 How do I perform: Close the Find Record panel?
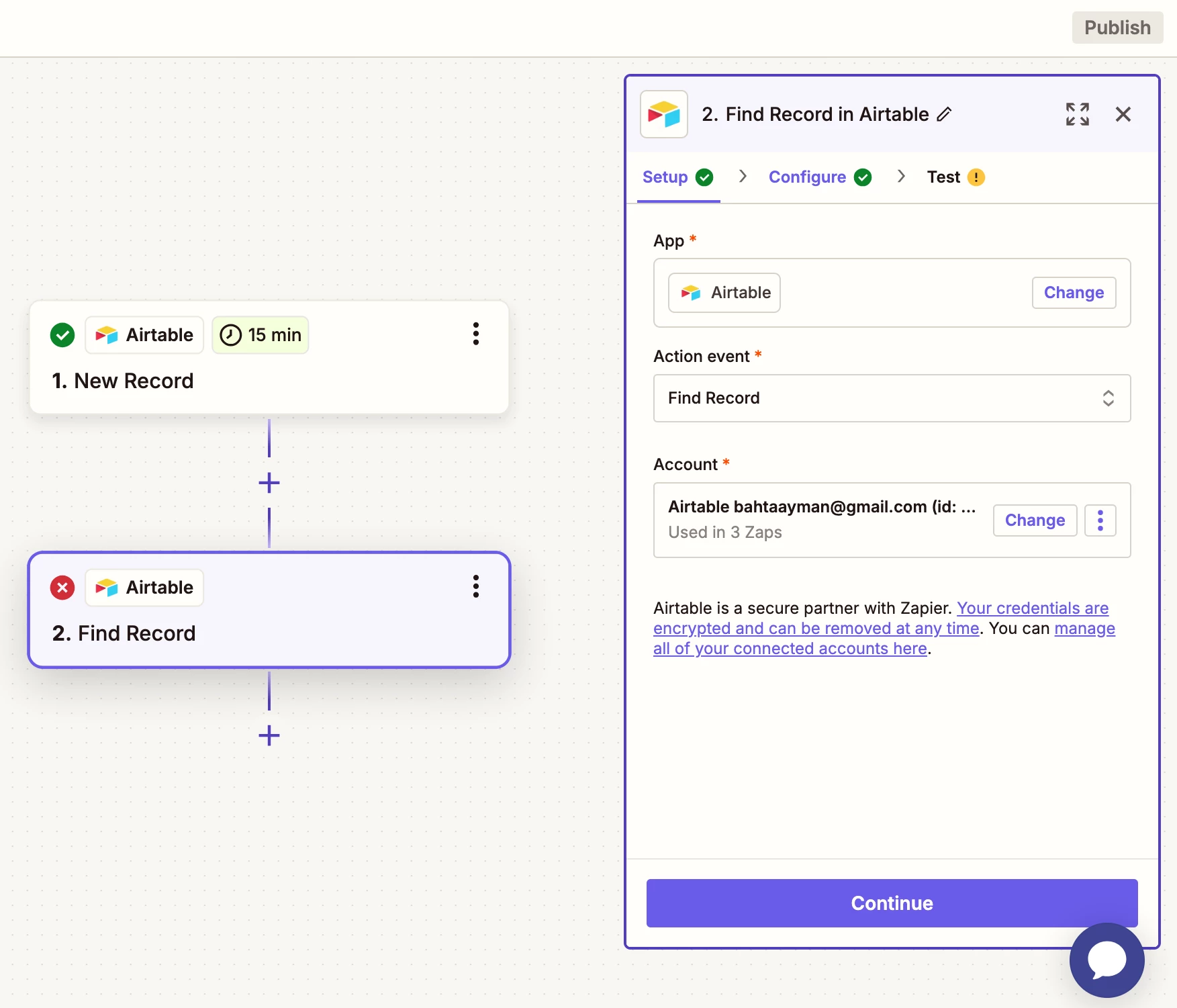point(1123,114)
